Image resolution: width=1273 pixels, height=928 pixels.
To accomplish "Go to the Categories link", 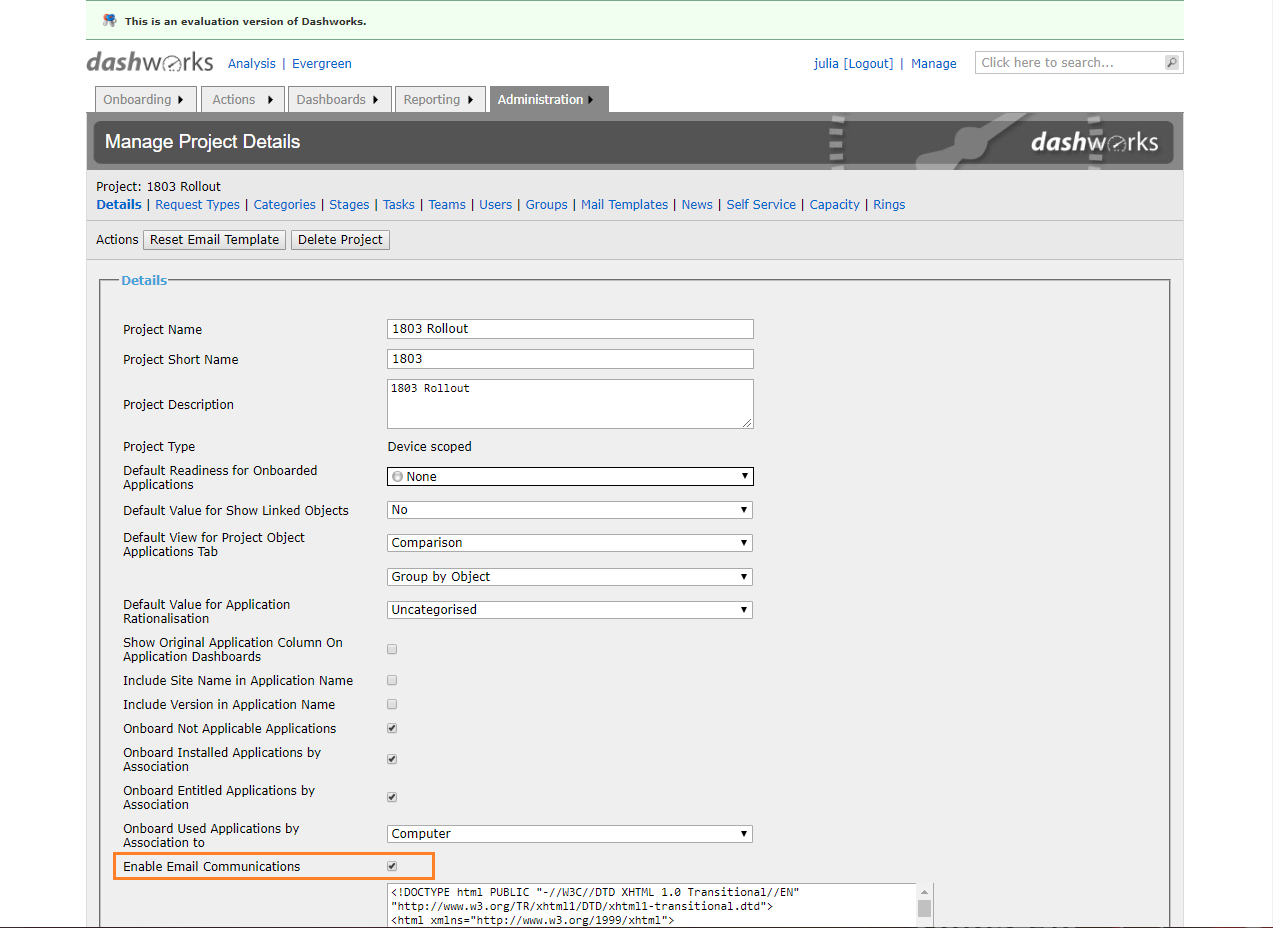I will (x=285, y=204).
